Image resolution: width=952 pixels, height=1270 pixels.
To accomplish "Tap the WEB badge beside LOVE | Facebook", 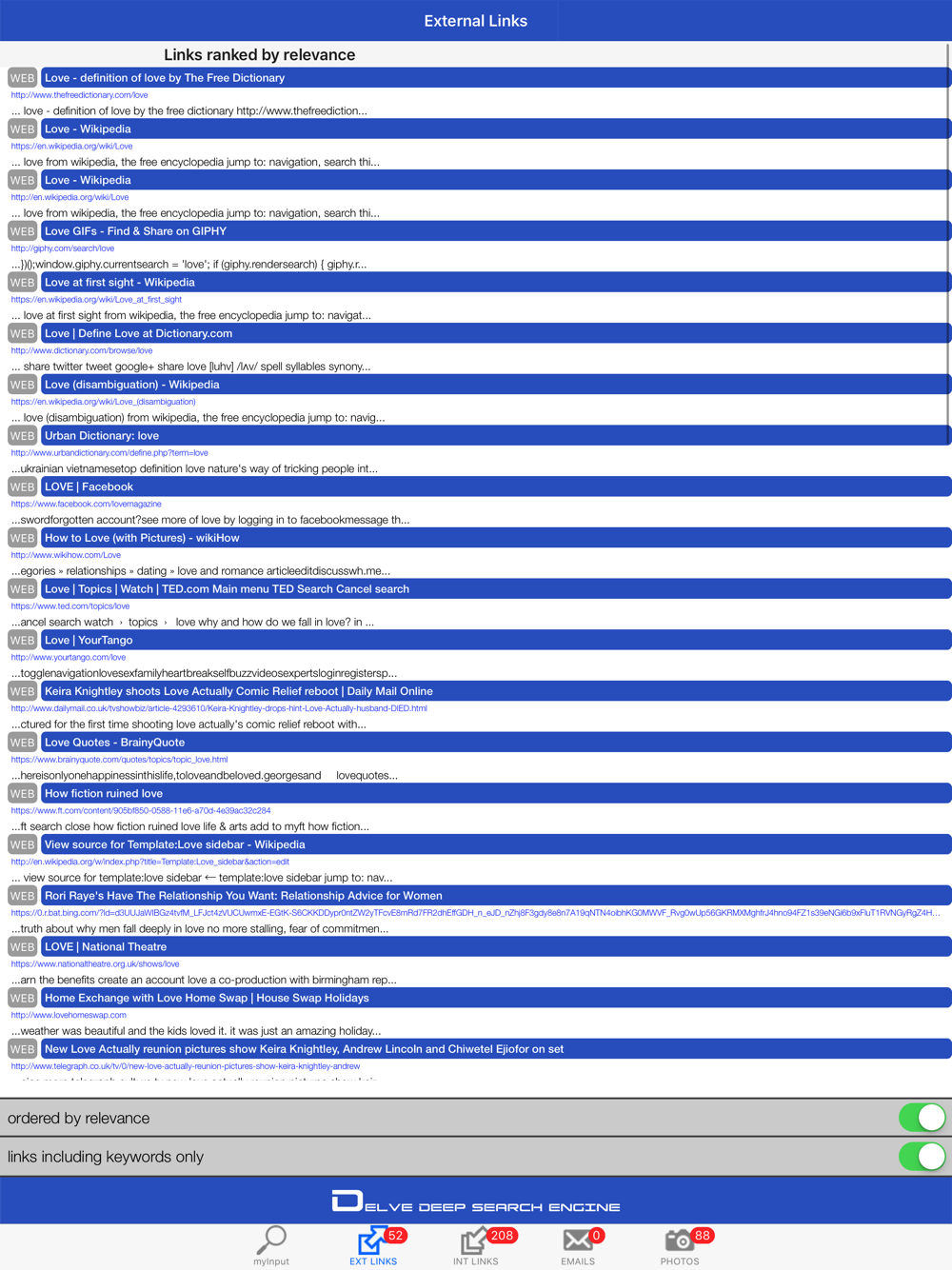I will [x=22, y=486].
